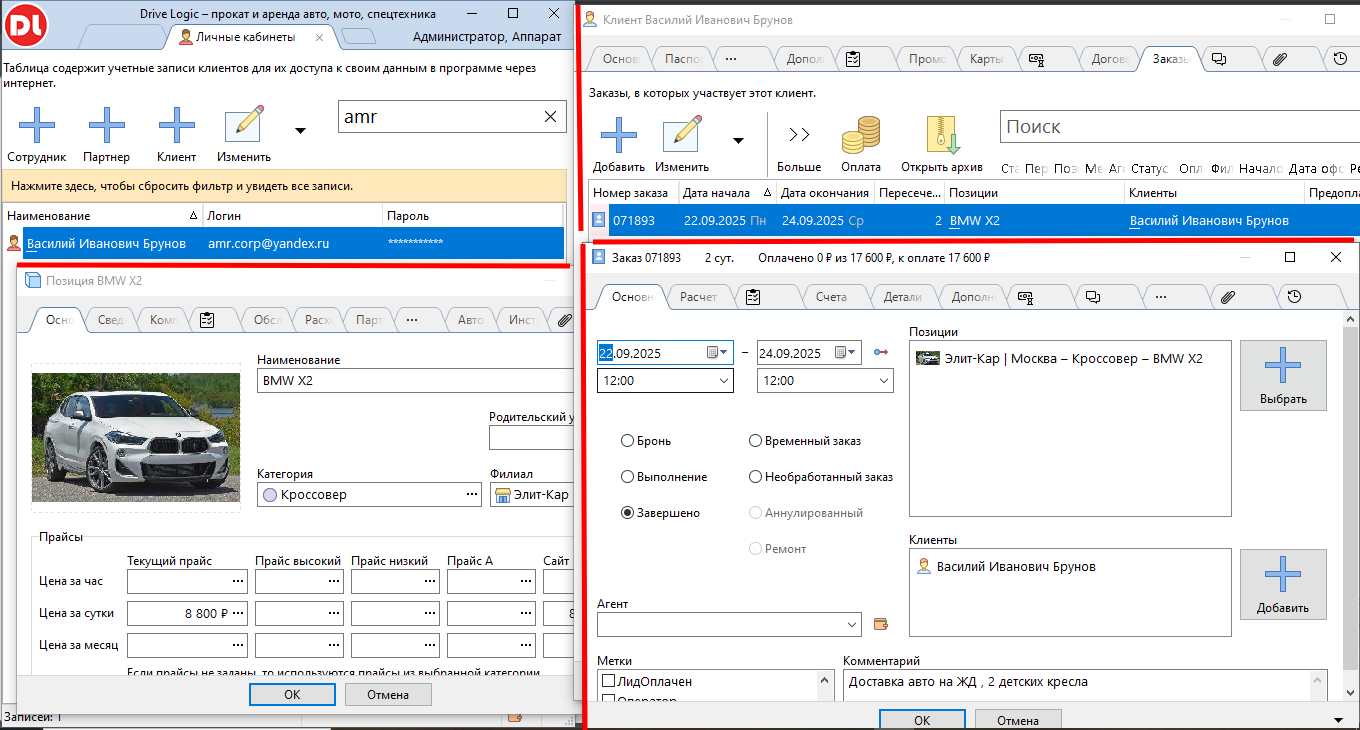
Task: Click the Drive Logic DL logo
Action: pyautogui.click(x=25, y=24)
